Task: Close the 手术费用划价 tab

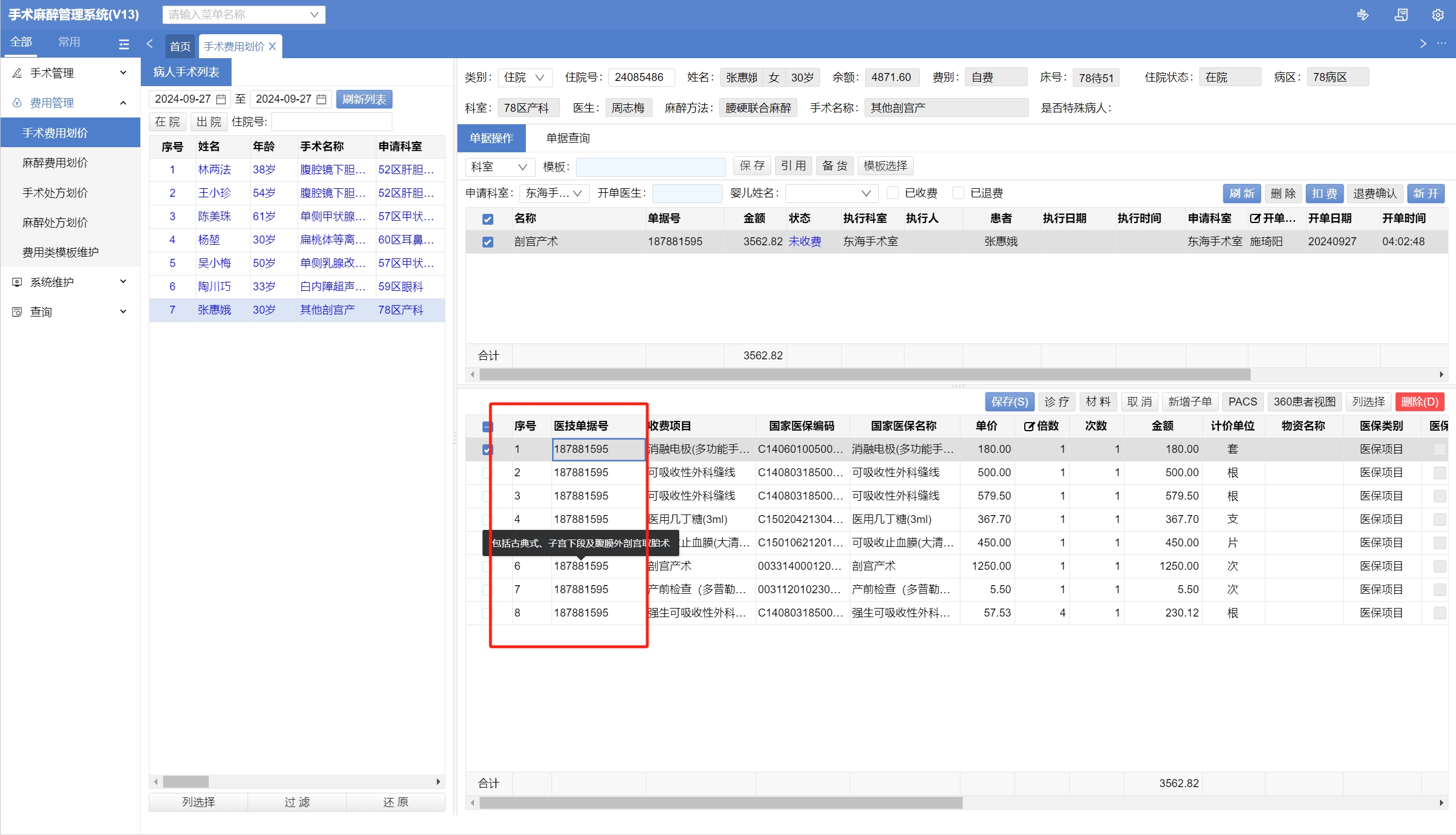Action: [x=273, y=46]
